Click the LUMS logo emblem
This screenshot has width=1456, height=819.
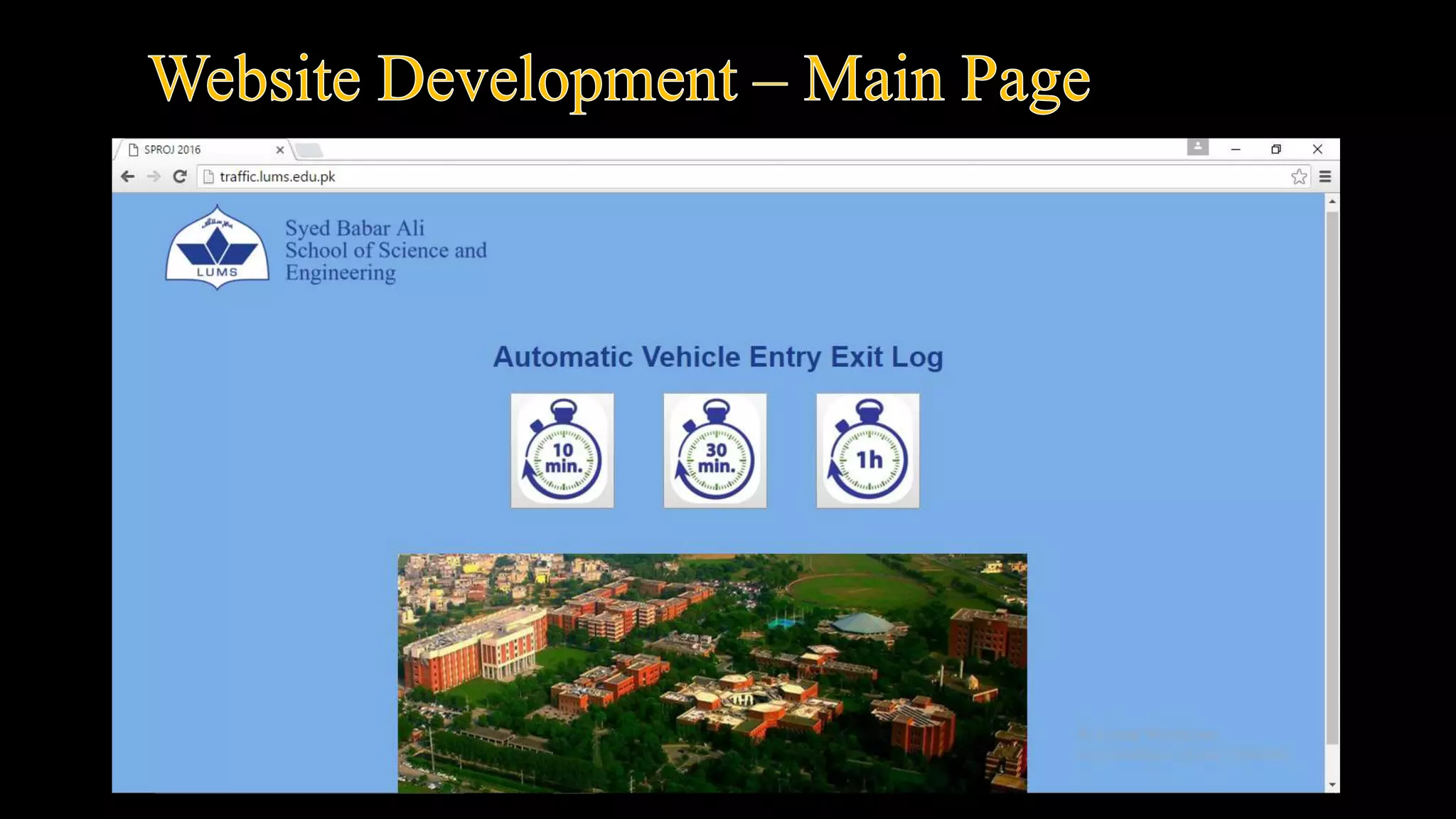(x=217, y=248)
